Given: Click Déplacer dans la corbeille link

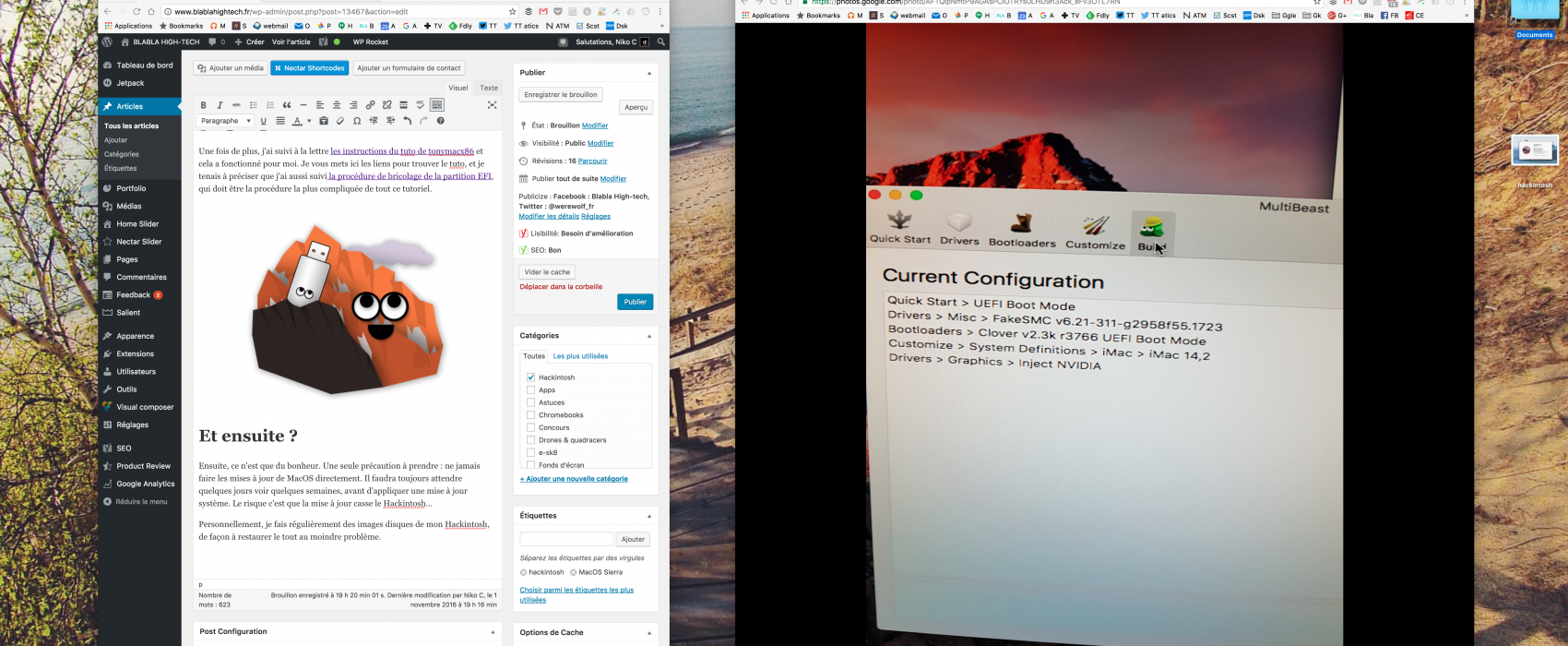Looking at the screenshot, I should click(561, 287).
